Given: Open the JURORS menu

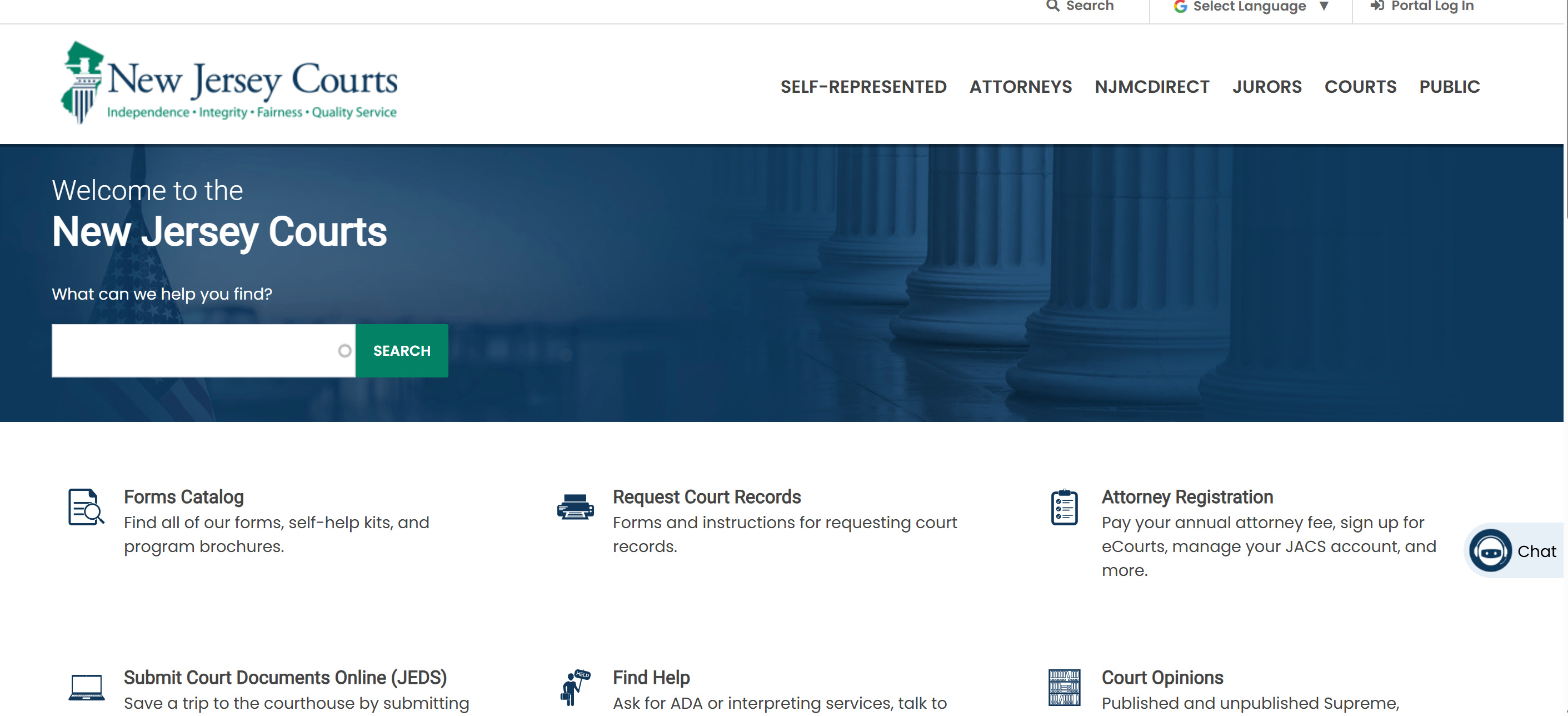Looking at the screenshot, I should (x=1267, y=87).
